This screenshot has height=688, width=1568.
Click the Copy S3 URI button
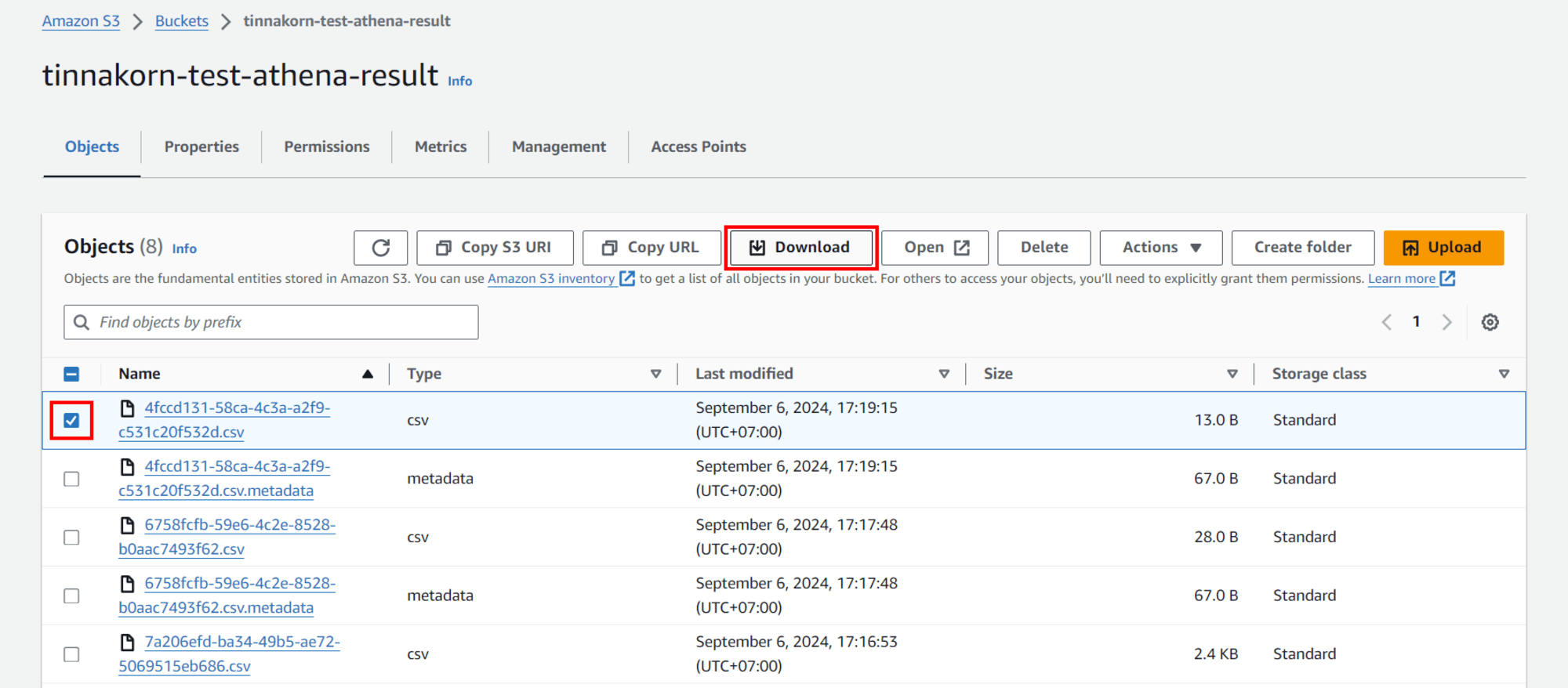click(495, 248)
